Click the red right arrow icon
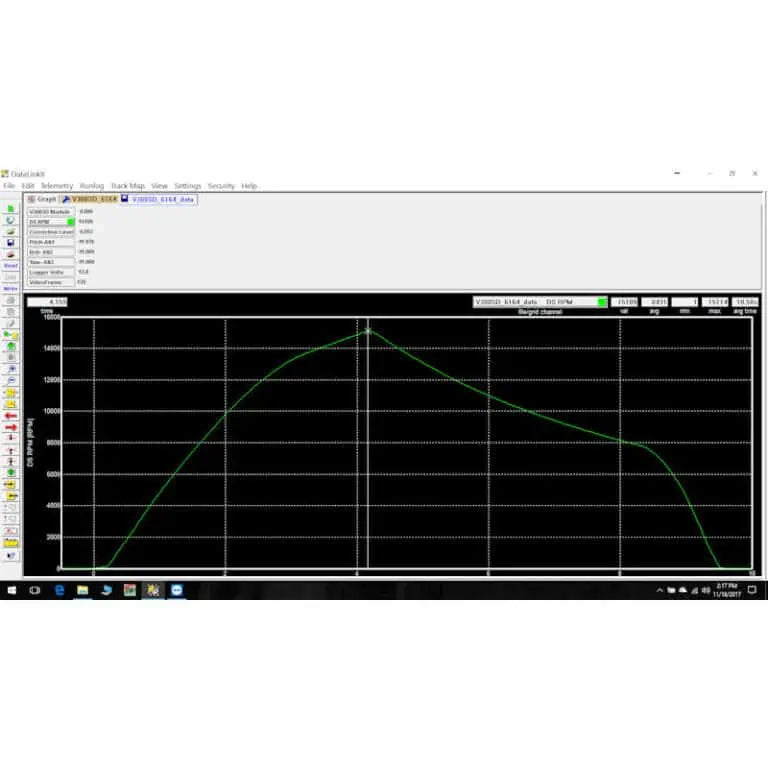 11,427
